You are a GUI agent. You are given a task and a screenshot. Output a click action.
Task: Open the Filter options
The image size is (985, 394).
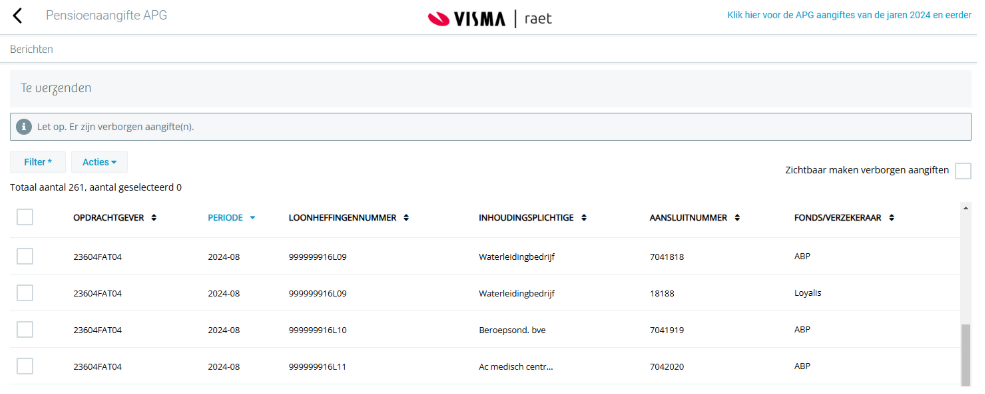(38, 162)
